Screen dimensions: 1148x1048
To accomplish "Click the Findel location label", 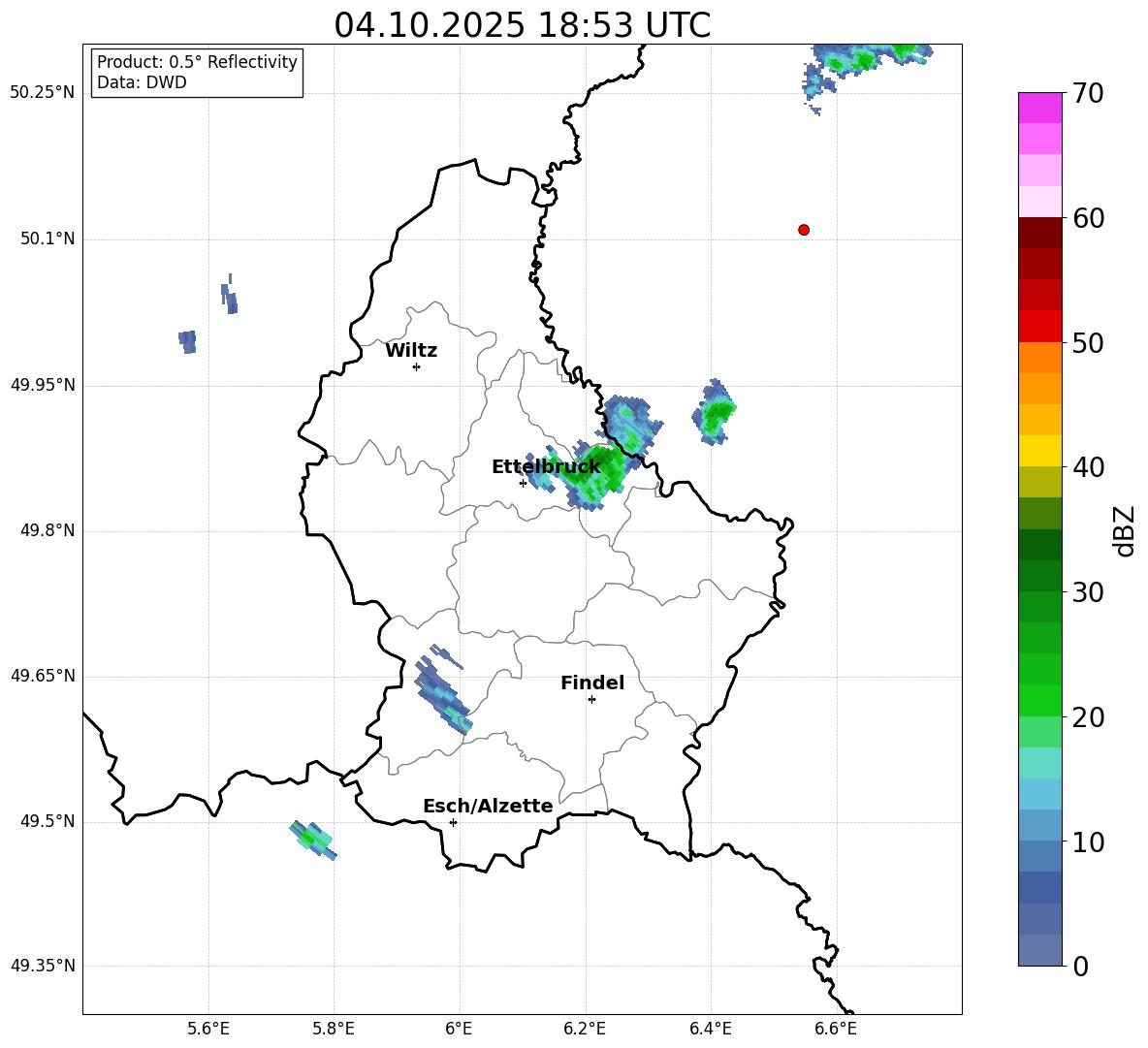I will click(591, 683).
